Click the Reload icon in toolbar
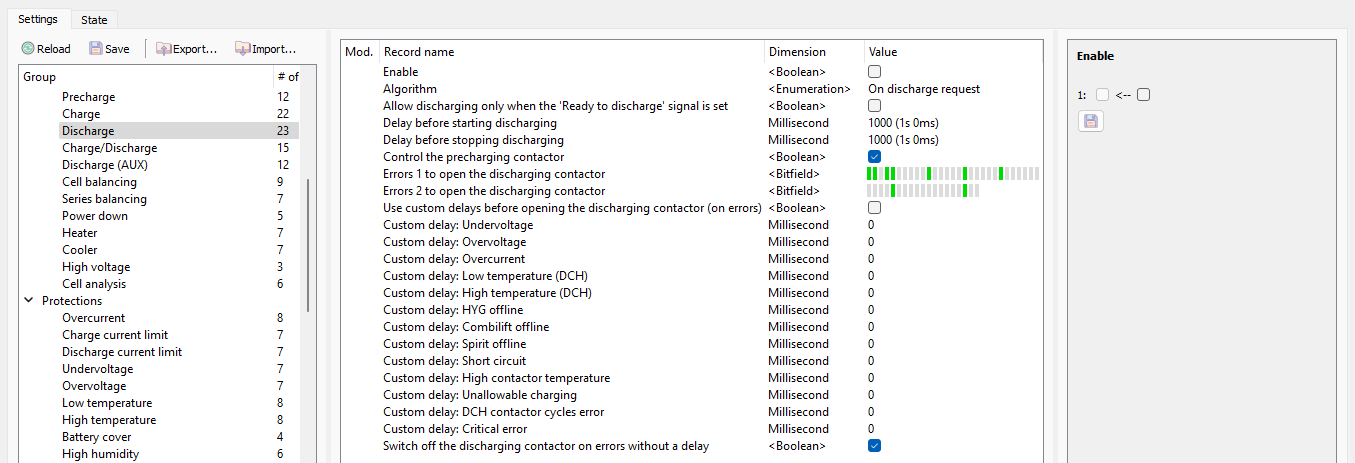Image resolution: width=1355 pixels, height=463 pixels. 28,48
